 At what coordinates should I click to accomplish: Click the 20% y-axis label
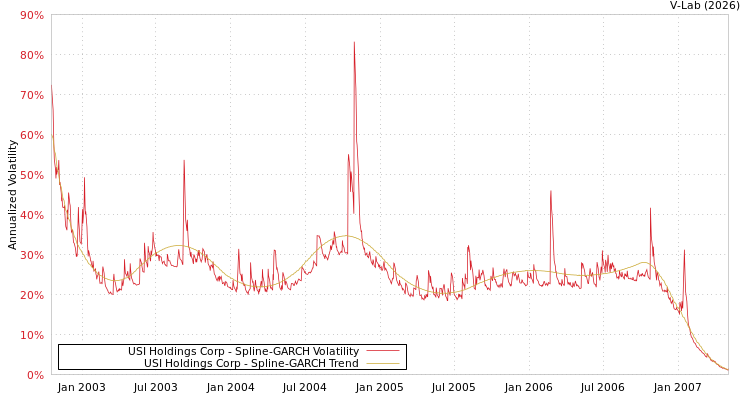click(32, 295)
